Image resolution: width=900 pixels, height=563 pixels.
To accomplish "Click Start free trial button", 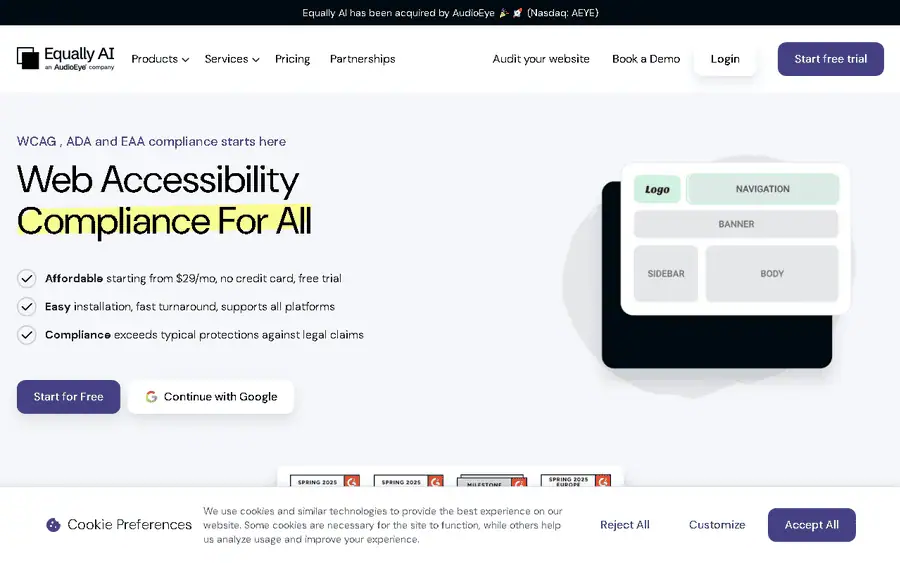I will [831, 59].
